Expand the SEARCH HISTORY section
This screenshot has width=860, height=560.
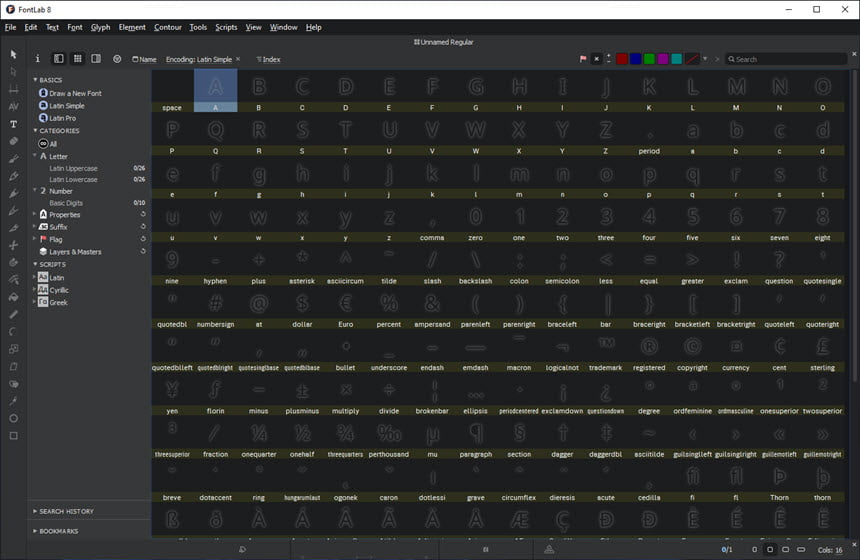click(35, 511)
